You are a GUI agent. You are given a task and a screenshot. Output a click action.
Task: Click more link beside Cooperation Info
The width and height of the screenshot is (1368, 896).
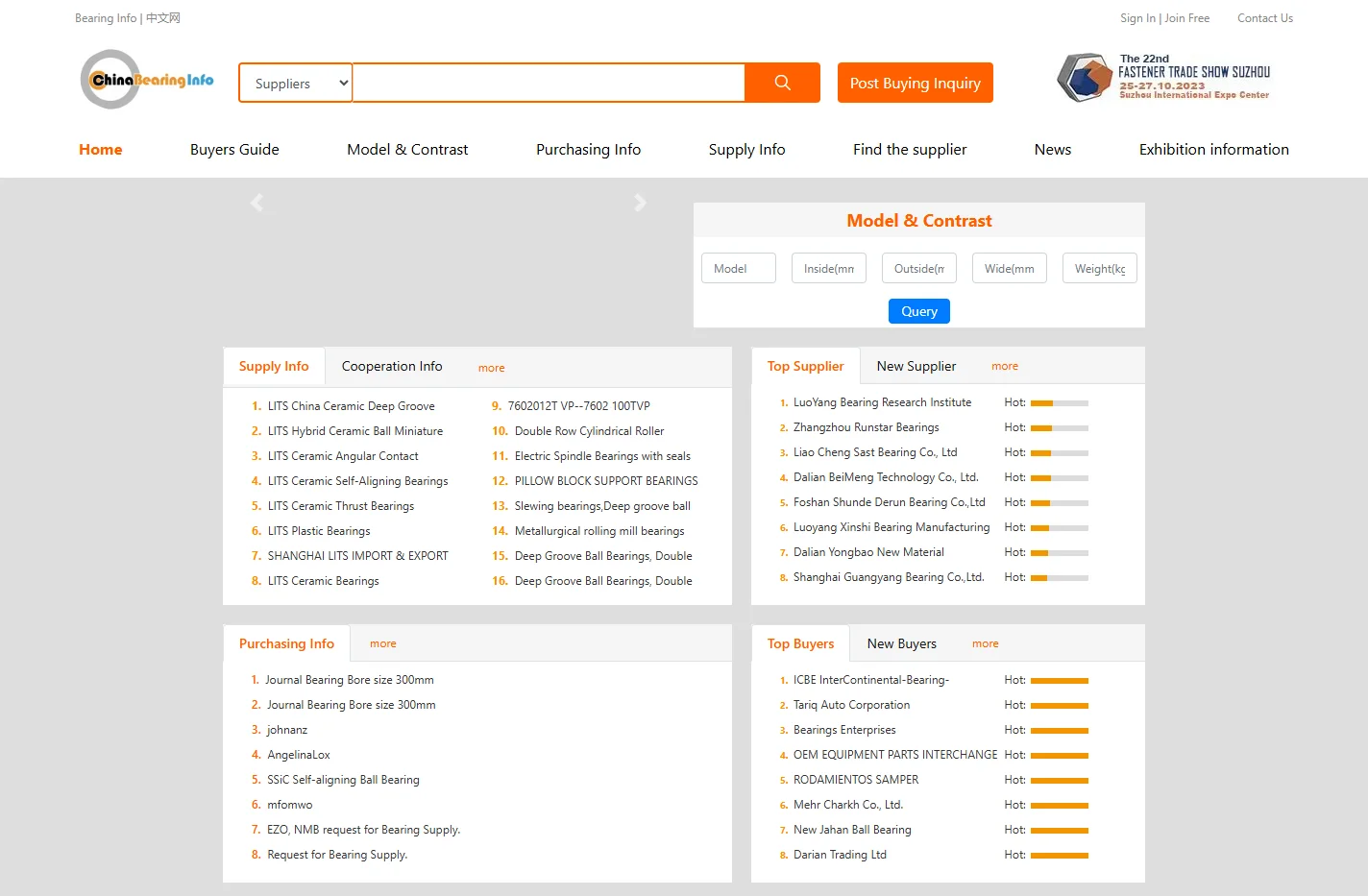point(491,368)
